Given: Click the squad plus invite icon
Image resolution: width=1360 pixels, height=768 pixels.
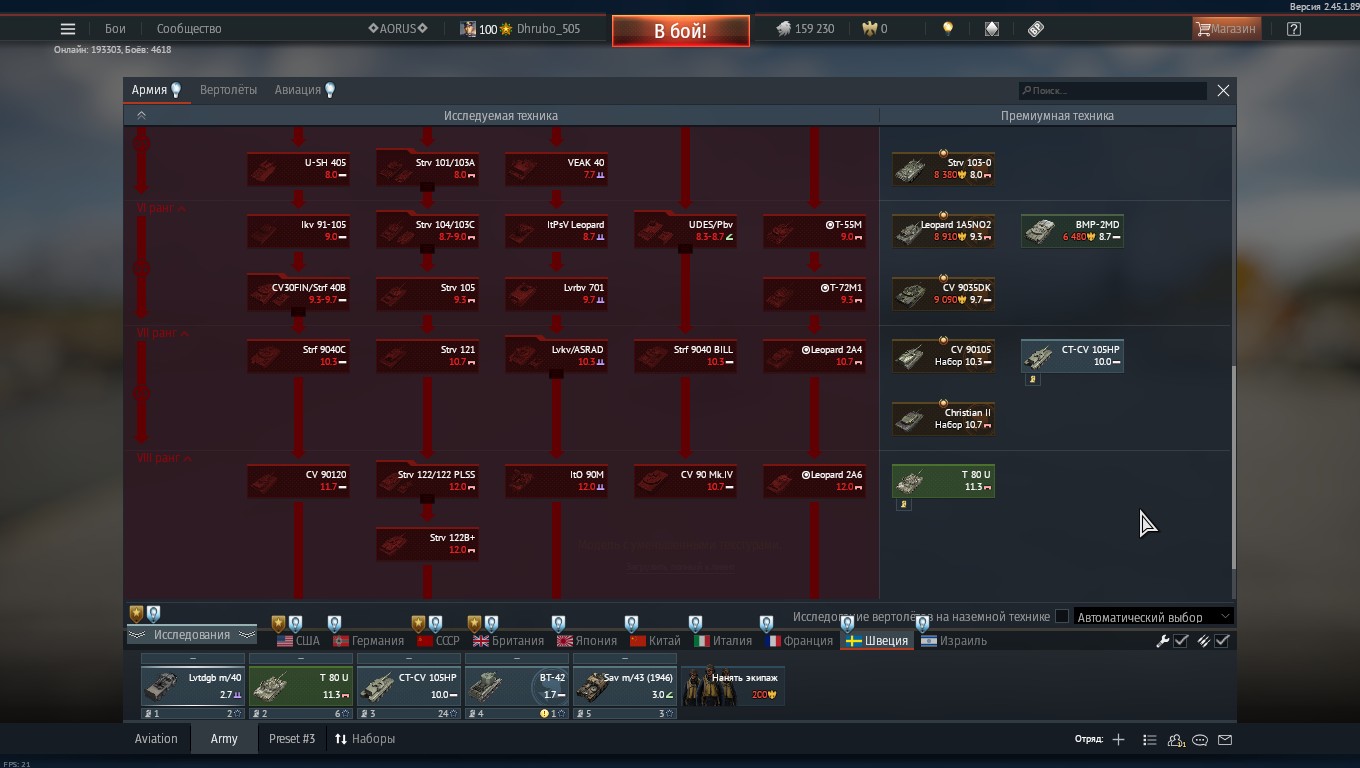Looking at the screenshot, I should pyautogui.click(x=1118, y=740).
